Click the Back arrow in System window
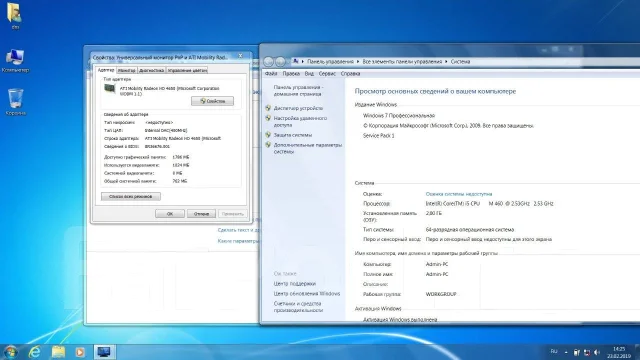The height and width of the screenshot is (360, 640). 268,62
